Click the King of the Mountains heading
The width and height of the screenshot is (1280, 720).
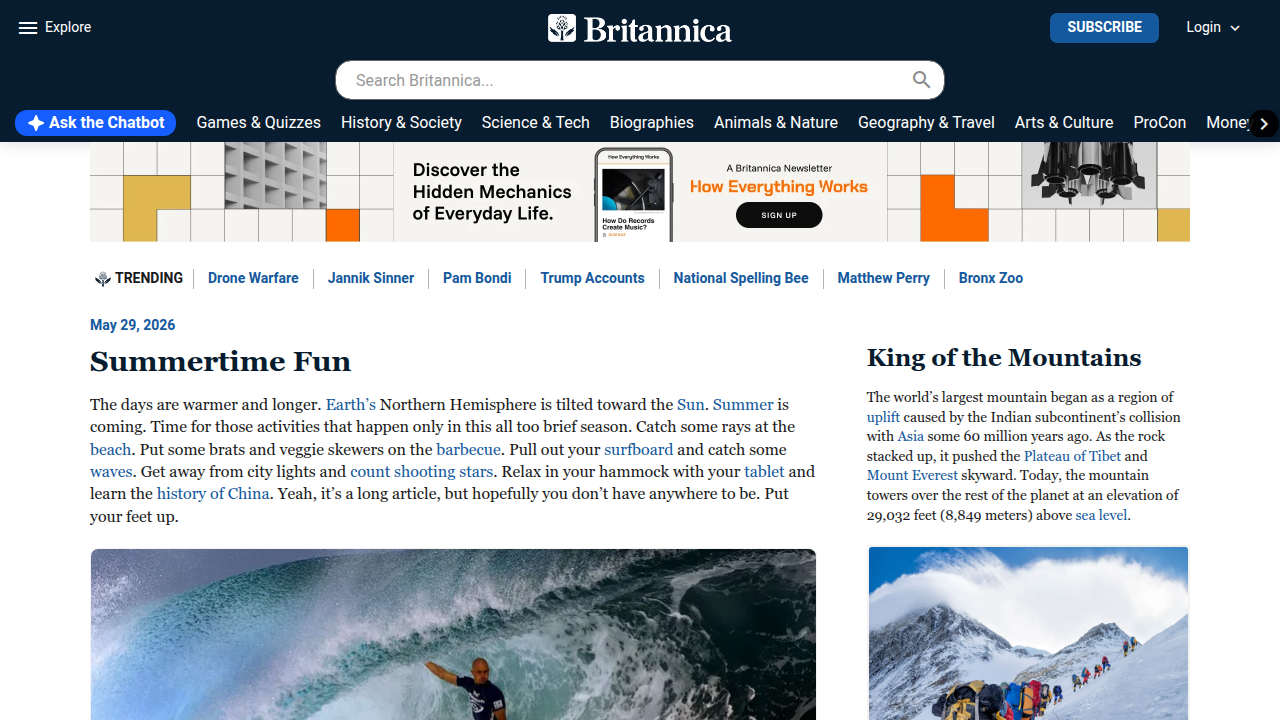coord(1004,358)
